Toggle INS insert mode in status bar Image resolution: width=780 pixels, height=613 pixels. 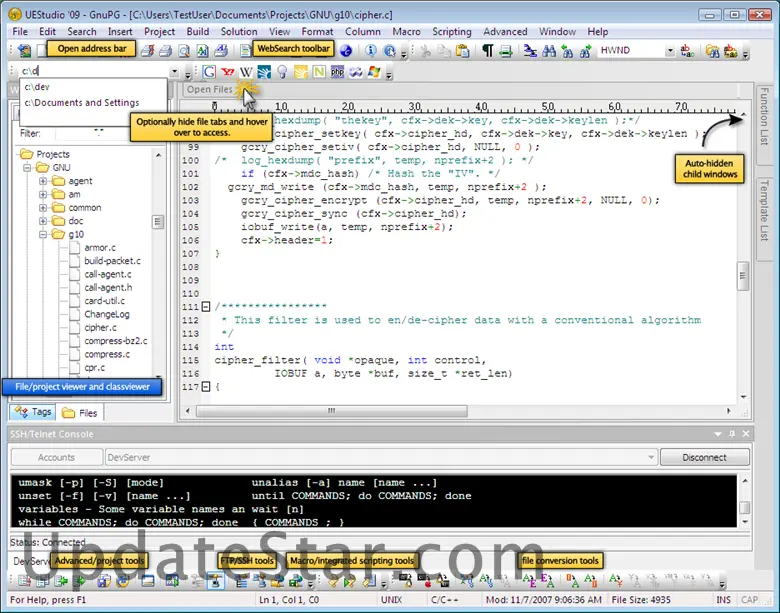coord(723,600)
